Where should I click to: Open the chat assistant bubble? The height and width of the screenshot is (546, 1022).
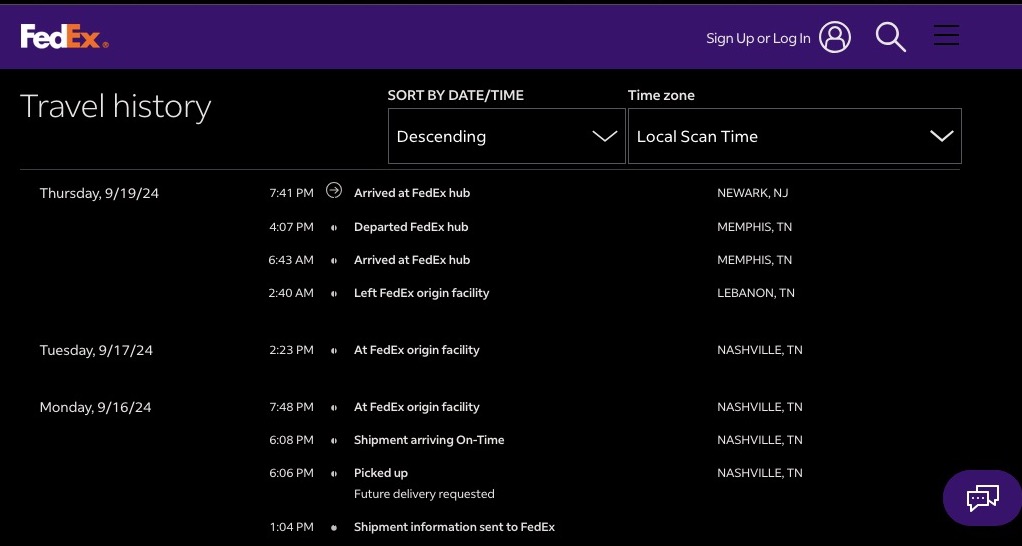pyautogui.click(x=982, y=497)
